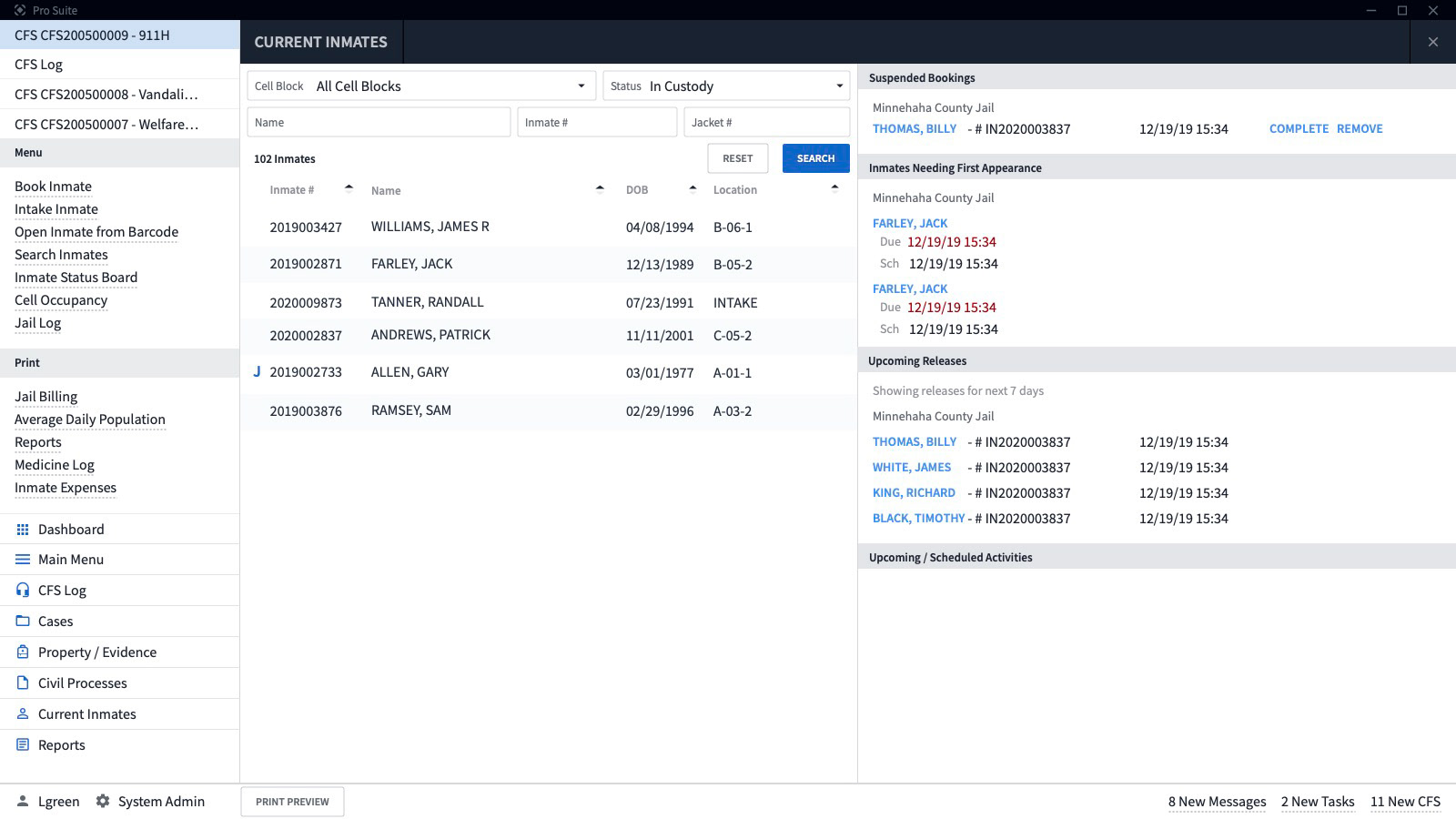
Task: Select inmate number 2019002871
Action: [x=306, y=265]
